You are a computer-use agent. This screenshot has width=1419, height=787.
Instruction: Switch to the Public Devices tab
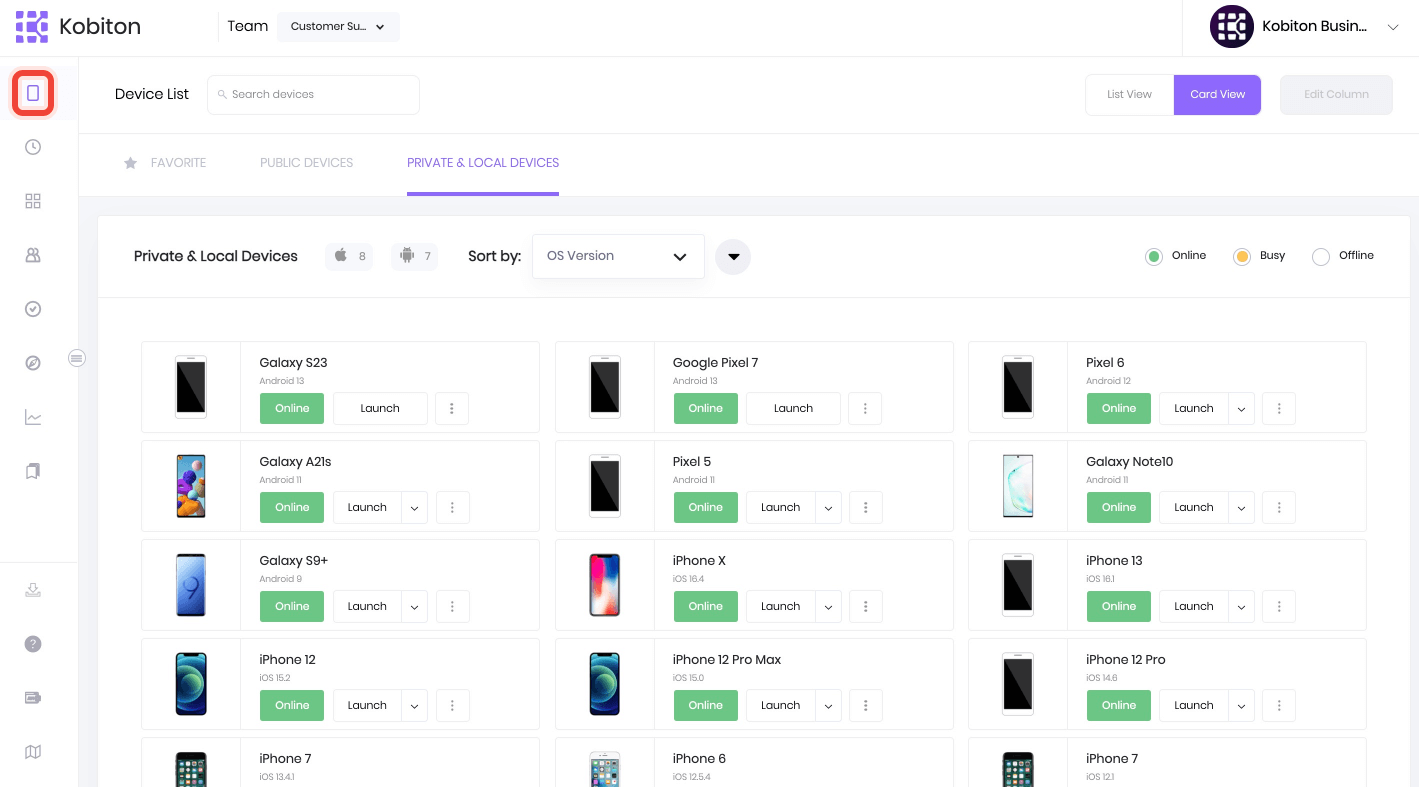[x=306, y=163]
